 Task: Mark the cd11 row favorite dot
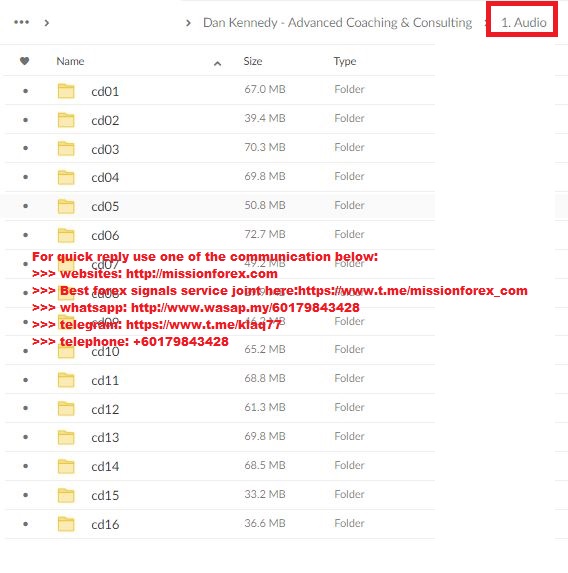click(26, 380)
